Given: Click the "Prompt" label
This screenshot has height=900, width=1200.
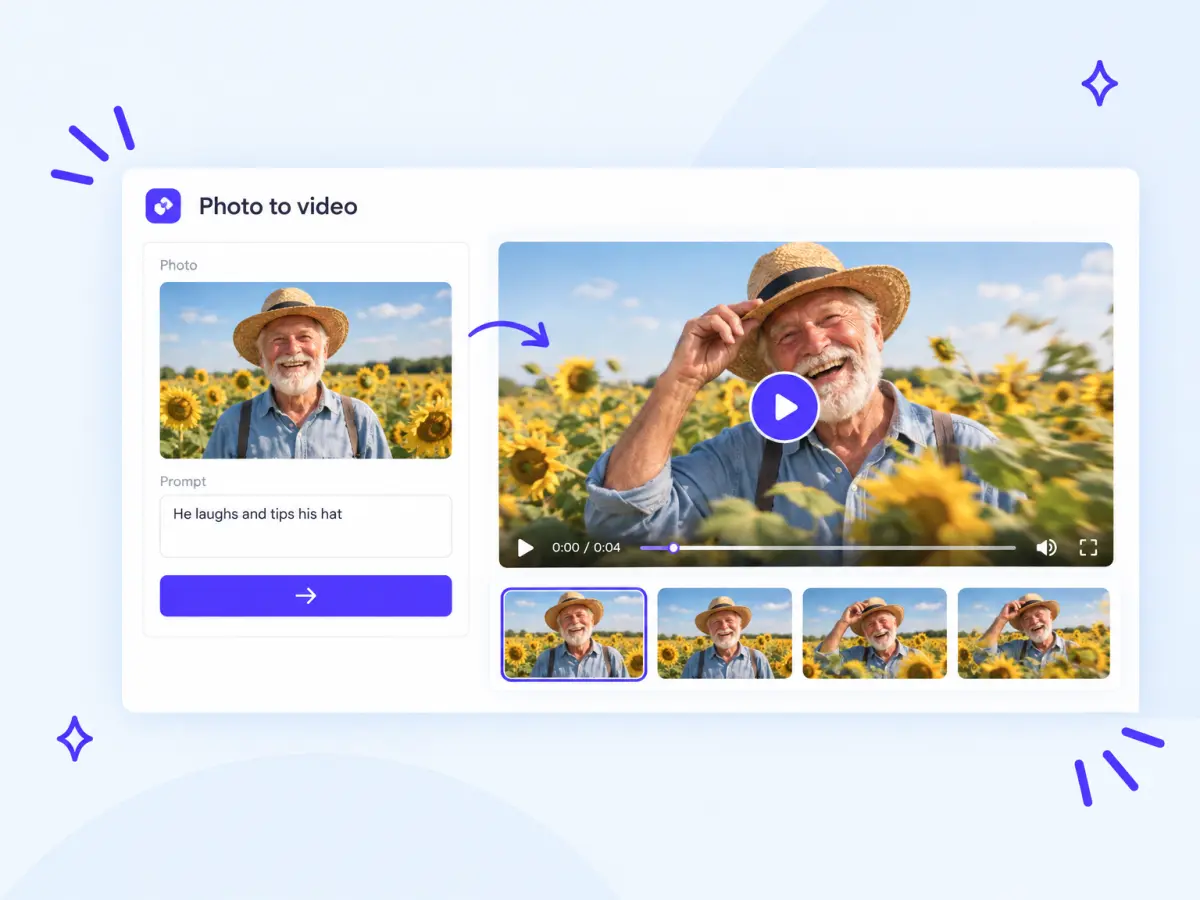Looking at the screenshot, I should (x=183, y=481).
